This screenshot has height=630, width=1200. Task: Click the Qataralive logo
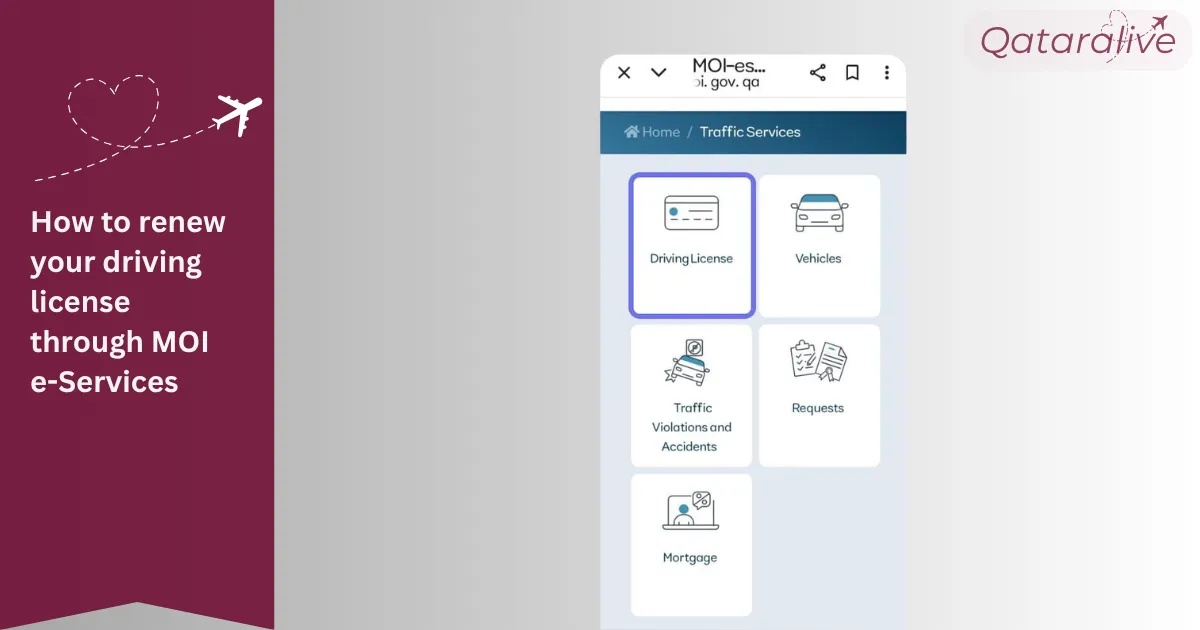click(1078, 39)
